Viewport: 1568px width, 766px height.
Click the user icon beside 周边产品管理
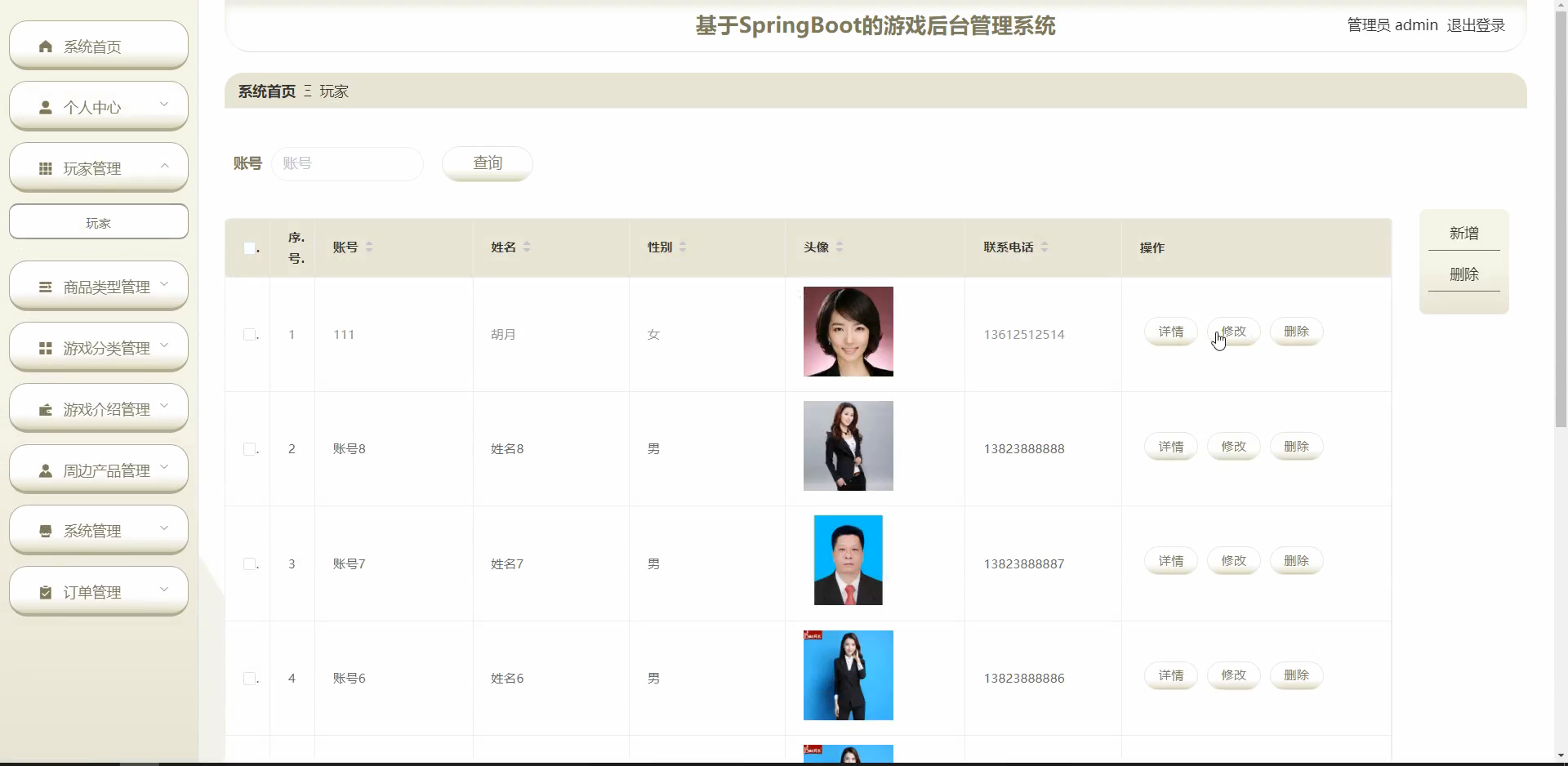point(46,470)
